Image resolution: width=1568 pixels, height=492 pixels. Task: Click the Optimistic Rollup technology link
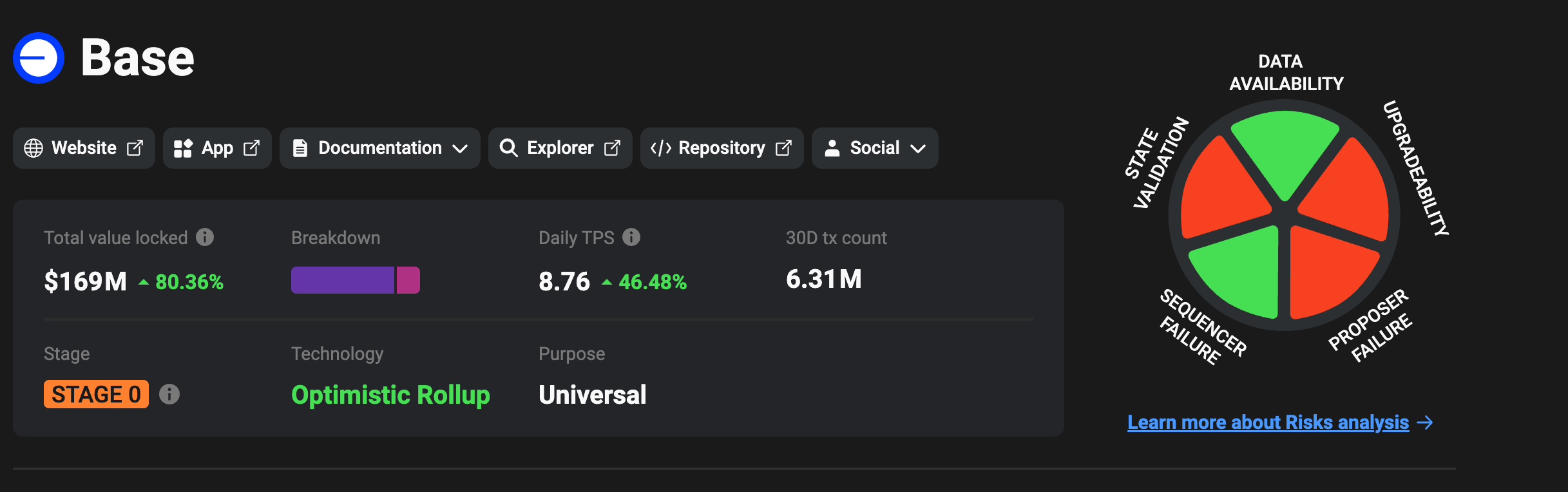[390, 395]
